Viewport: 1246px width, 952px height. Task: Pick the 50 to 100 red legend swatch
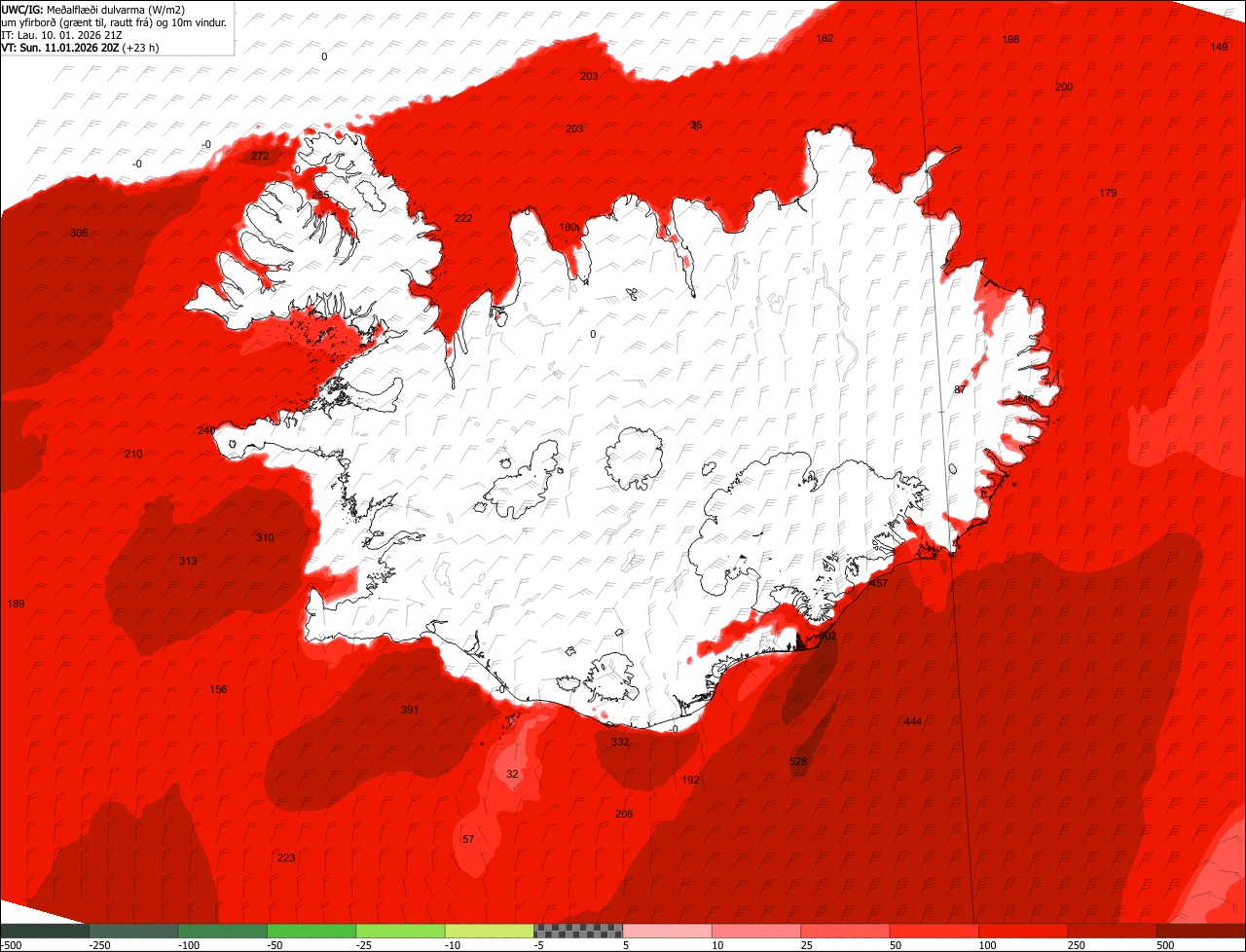934,931
